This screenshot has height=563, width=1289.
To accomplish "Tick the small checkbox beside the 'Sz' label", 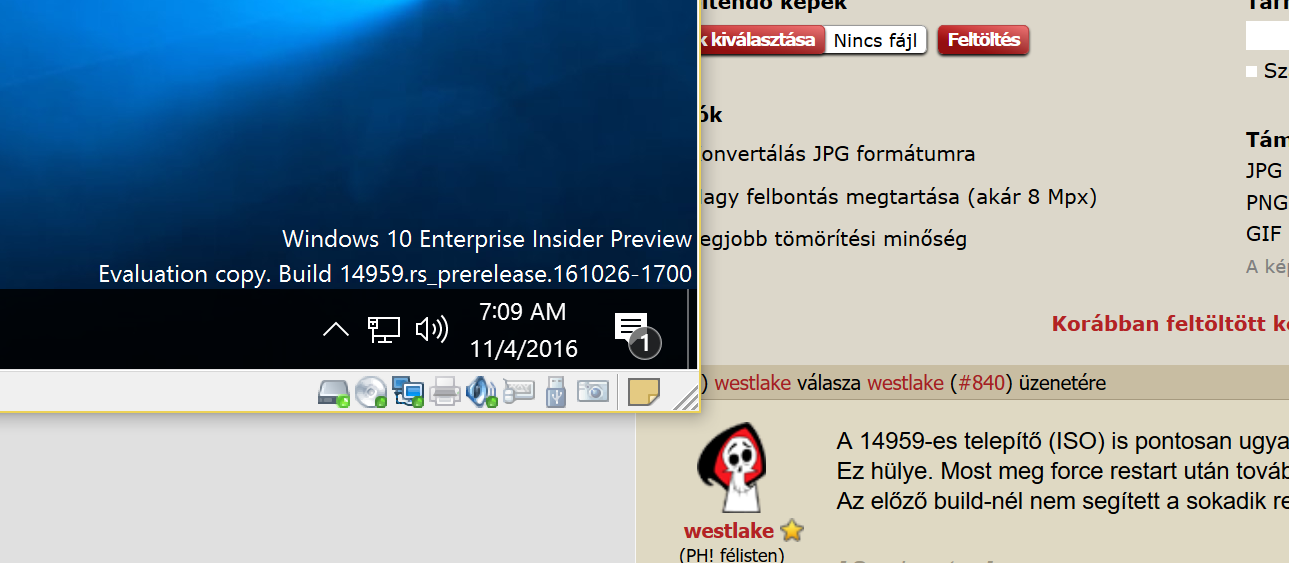I will pyautogui.click(x=1251, y=72).
